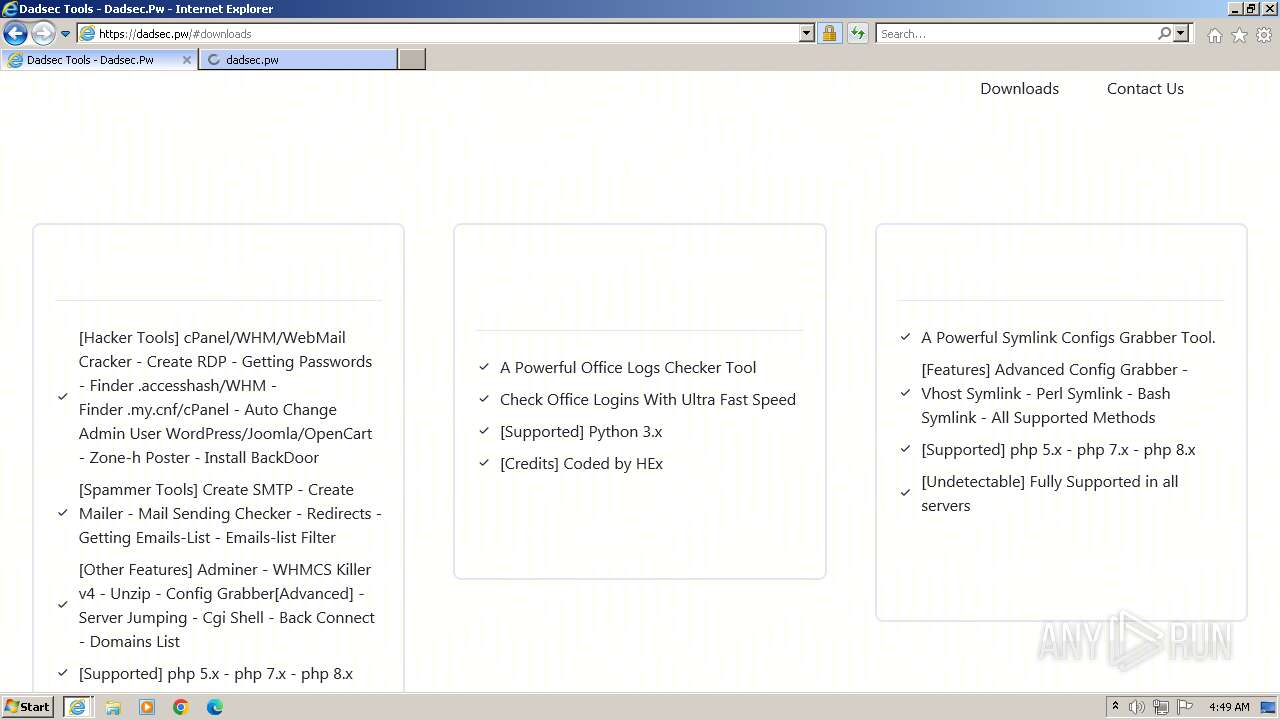The height and width of the screenshot is (720, 1280).
Task: Open the recent pages dropdown arrow
Action: click(66, 34)
